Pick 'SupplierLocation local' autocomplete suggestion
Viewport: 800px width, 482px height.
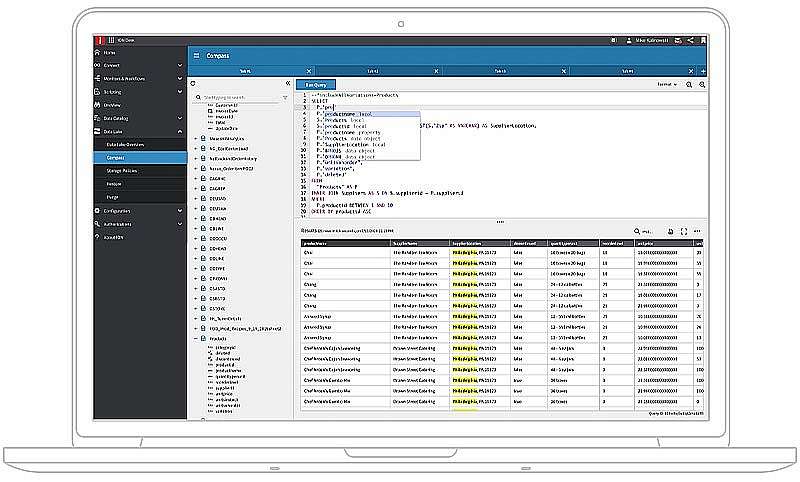tap(372, 145)
